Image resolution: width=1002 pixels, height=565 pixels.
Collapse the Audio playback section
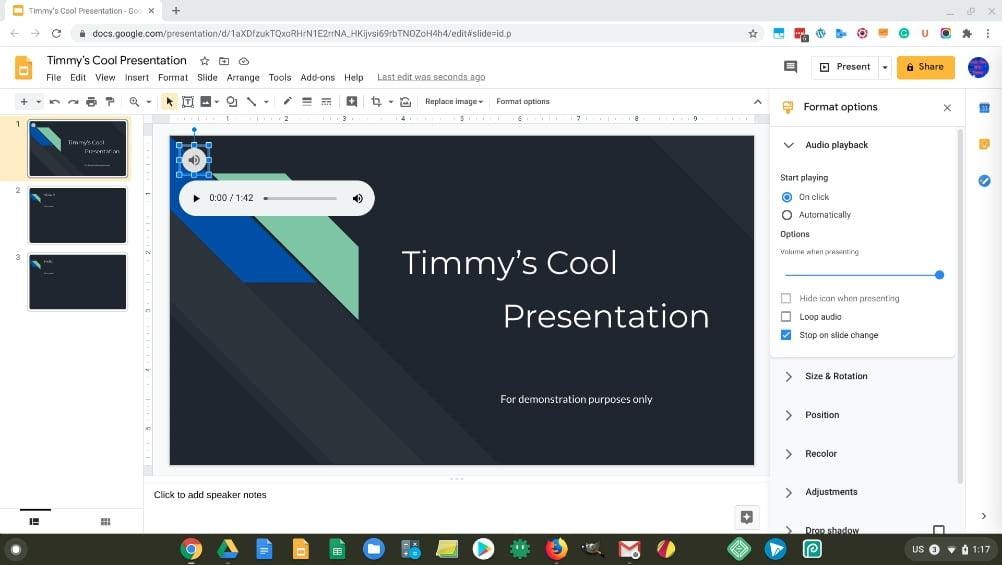pyautogui.click(x=789, y=145)
